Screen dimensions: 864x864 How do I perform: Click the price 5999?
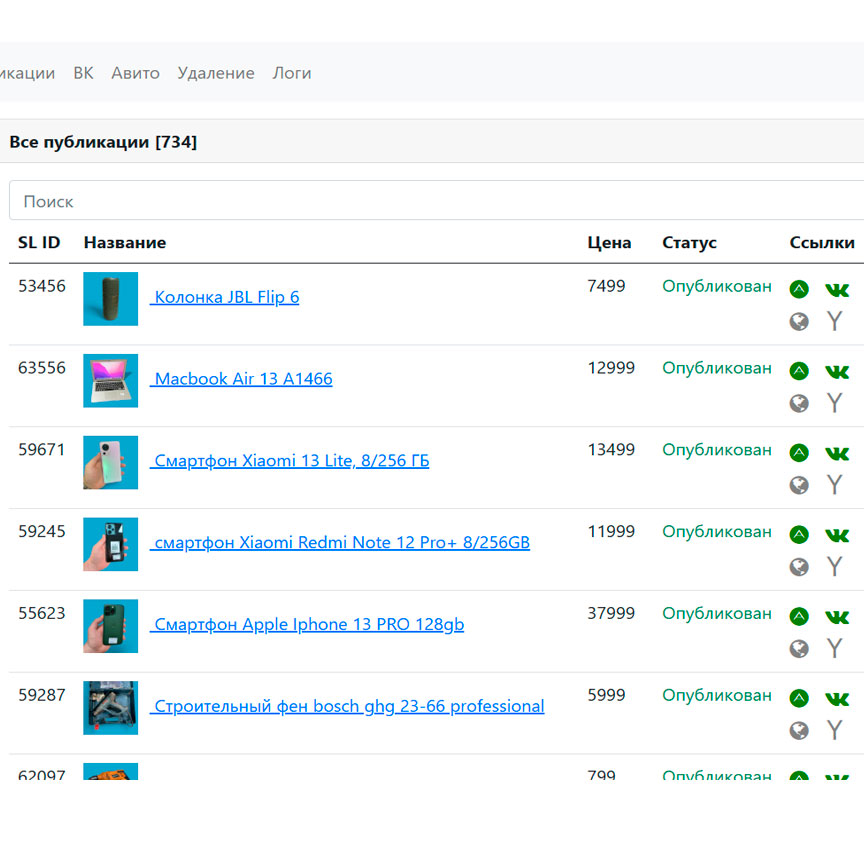coord(607,695)
